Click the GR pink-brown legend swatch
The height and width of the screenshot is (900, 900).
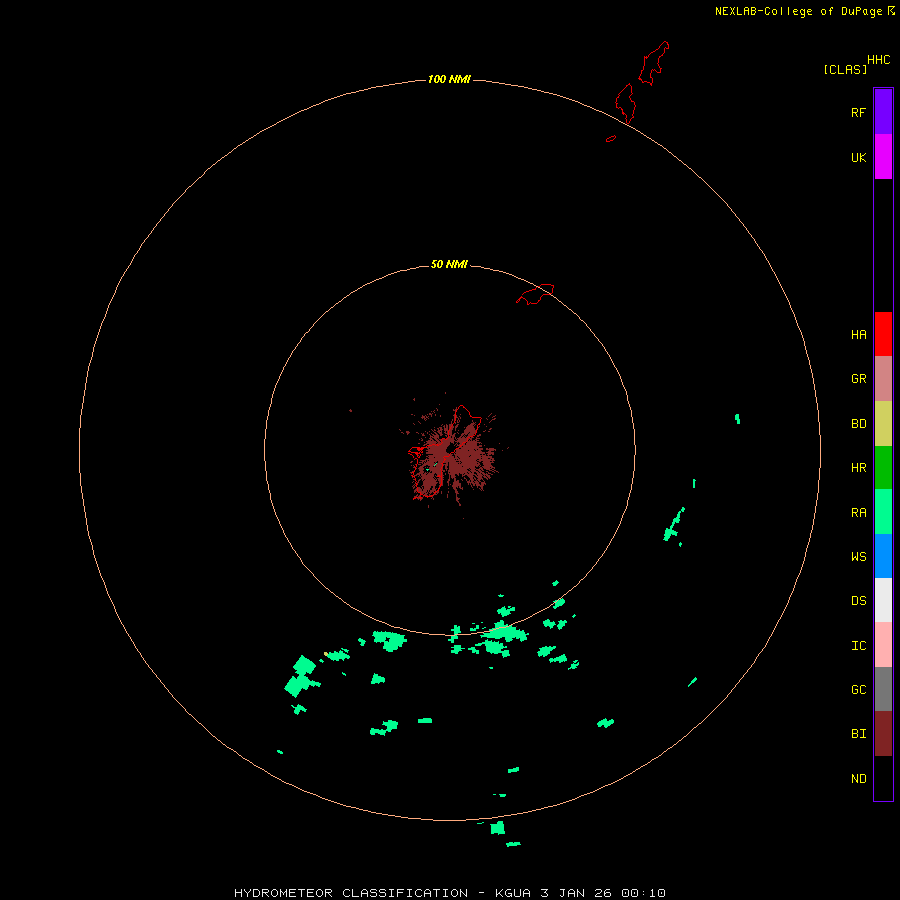click(883, 378)
